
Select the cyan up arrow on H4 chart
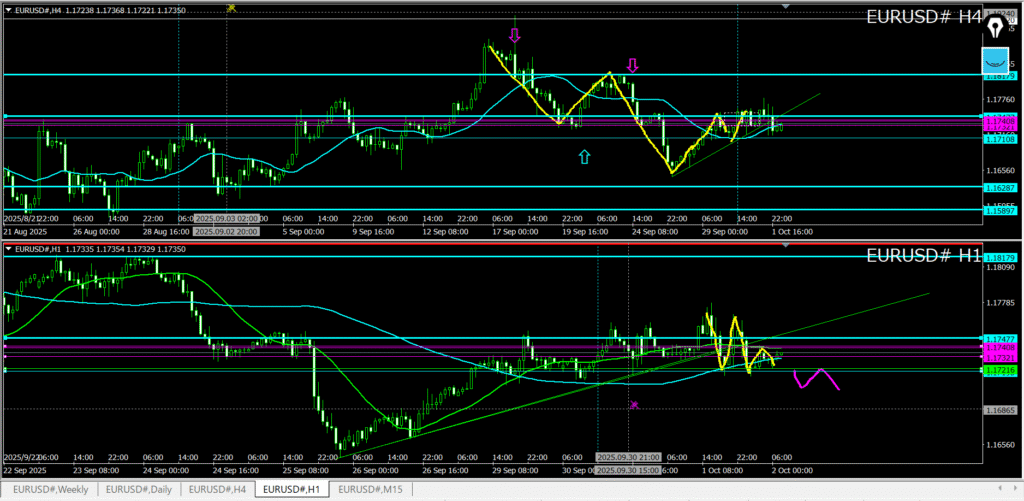pos(584,156)
